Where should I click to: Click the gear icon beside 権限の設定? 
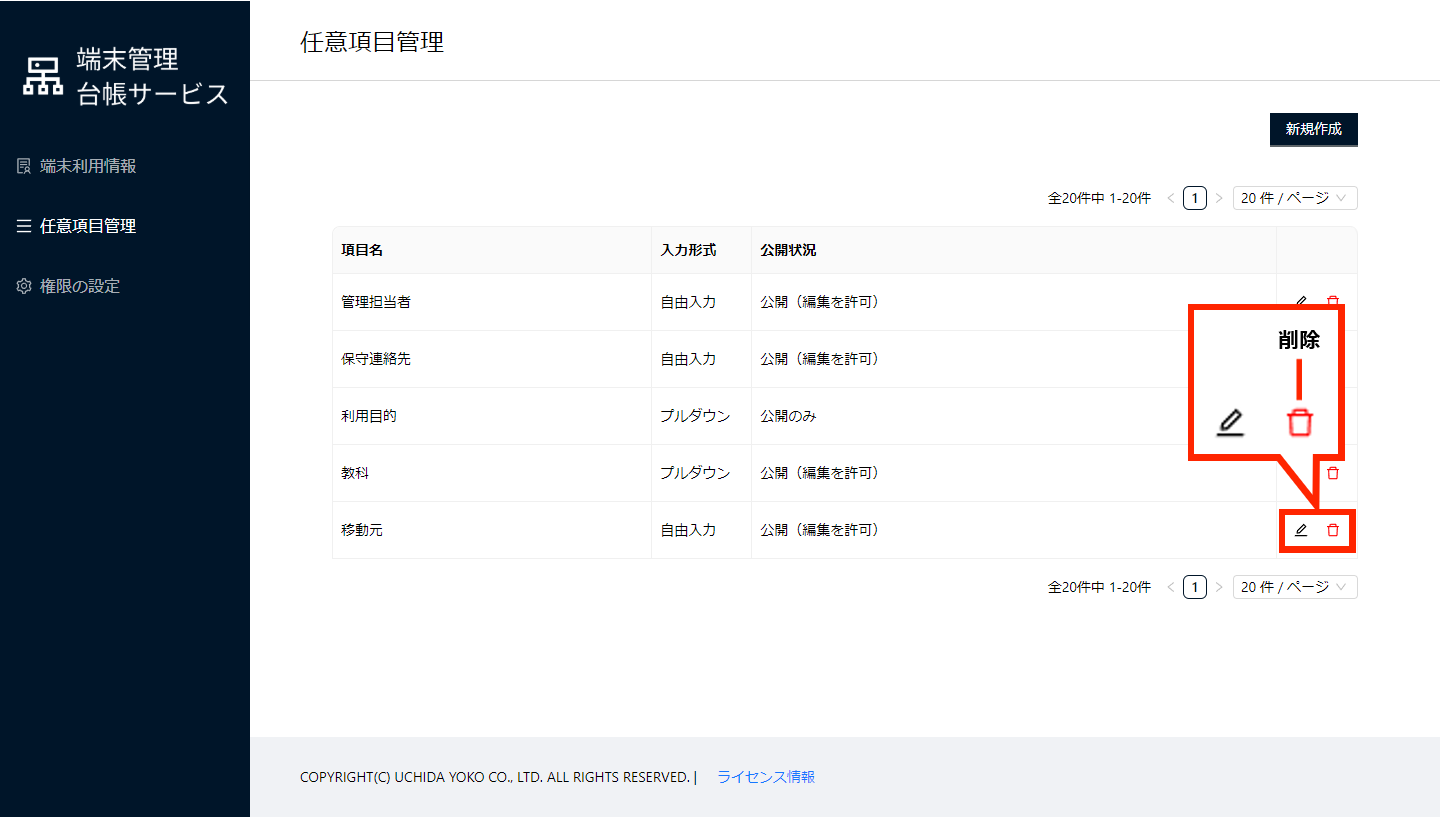click(24, 287)
